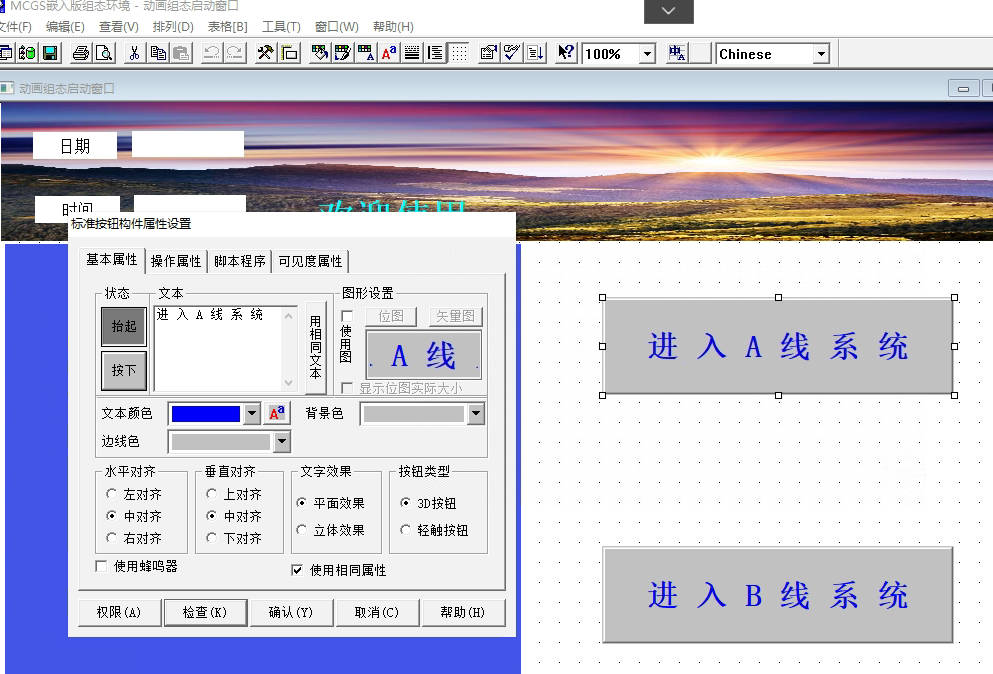Switch to the 脚本程序 tab
The height and width of the screenshot is (674, 993).
tap(240, 261)
